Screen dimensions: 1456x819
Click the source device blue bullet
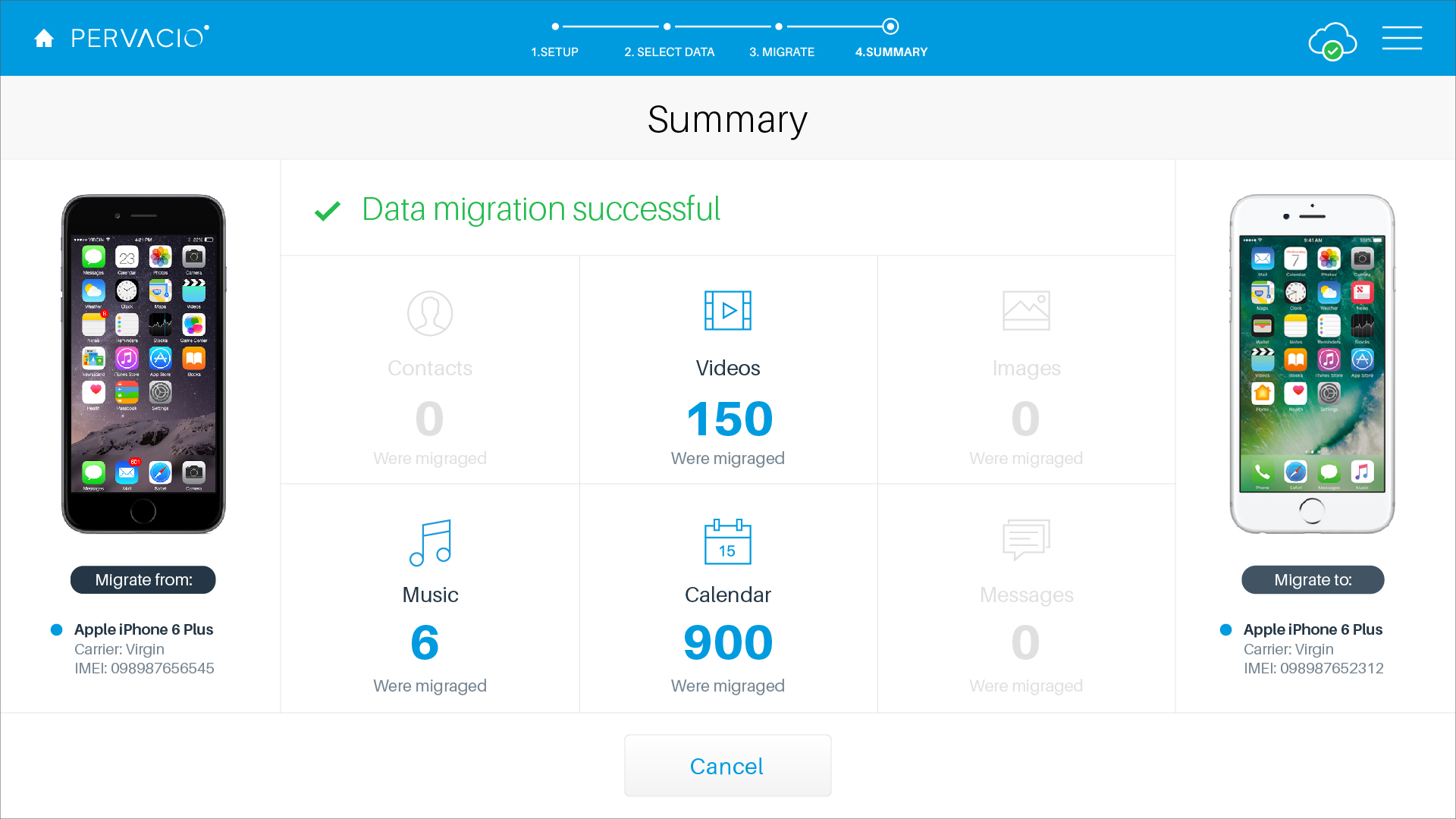coord(57,629)
